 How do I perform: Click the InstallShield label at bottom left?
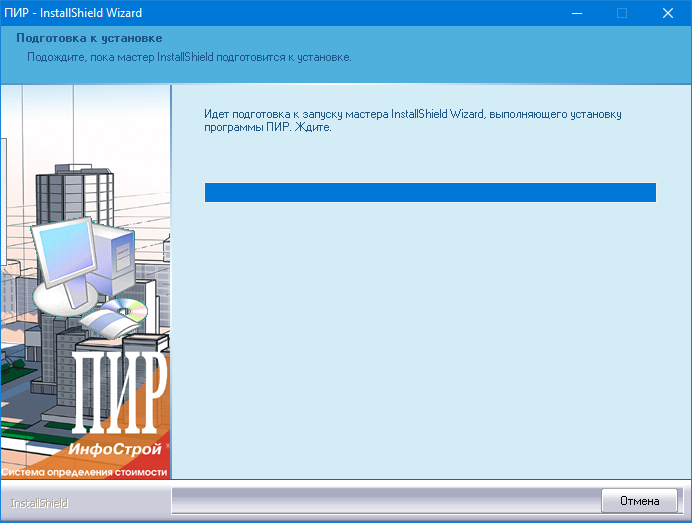[40, 502]
